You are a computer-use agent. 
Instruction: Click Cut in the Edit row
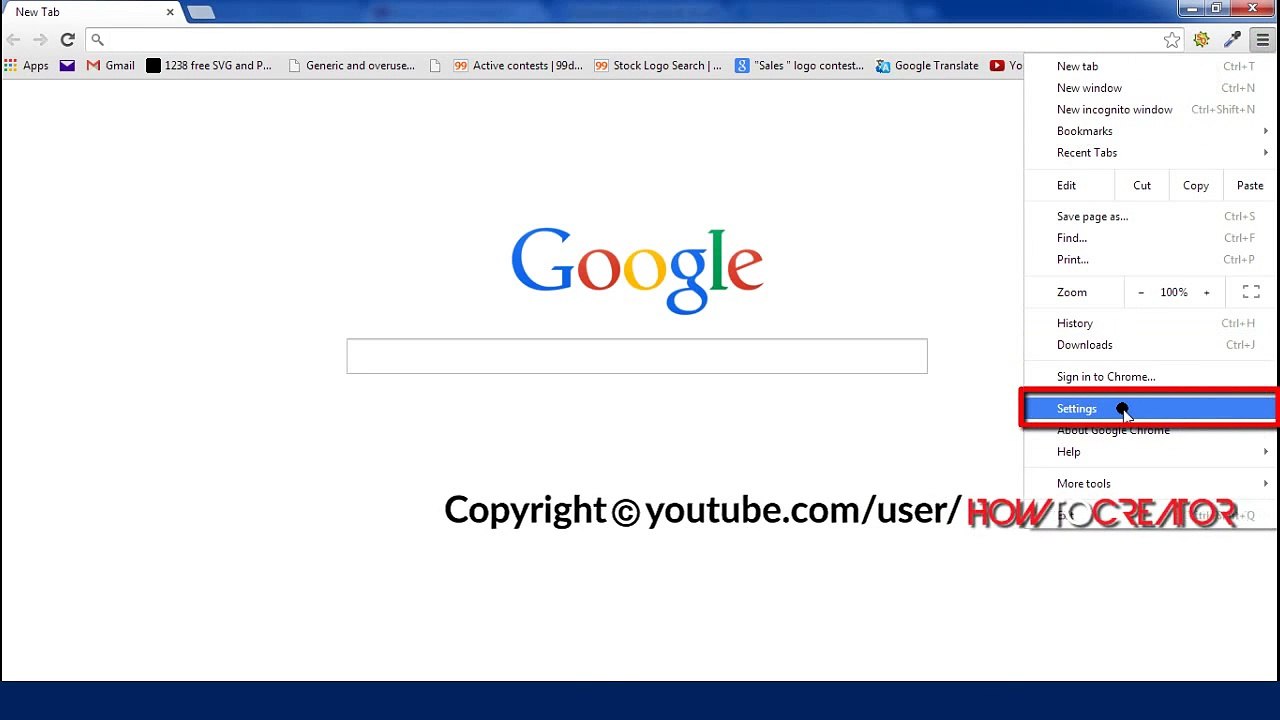click(1142, 185)
